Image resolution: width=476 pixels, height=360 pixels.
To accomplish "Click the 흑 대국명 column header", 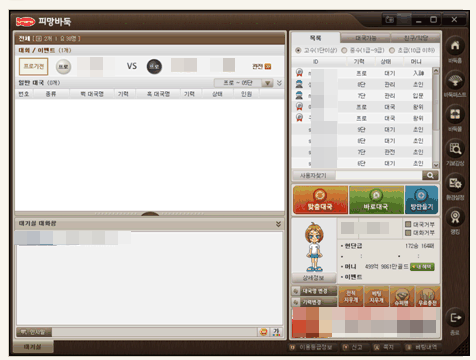I will (158, 94).
